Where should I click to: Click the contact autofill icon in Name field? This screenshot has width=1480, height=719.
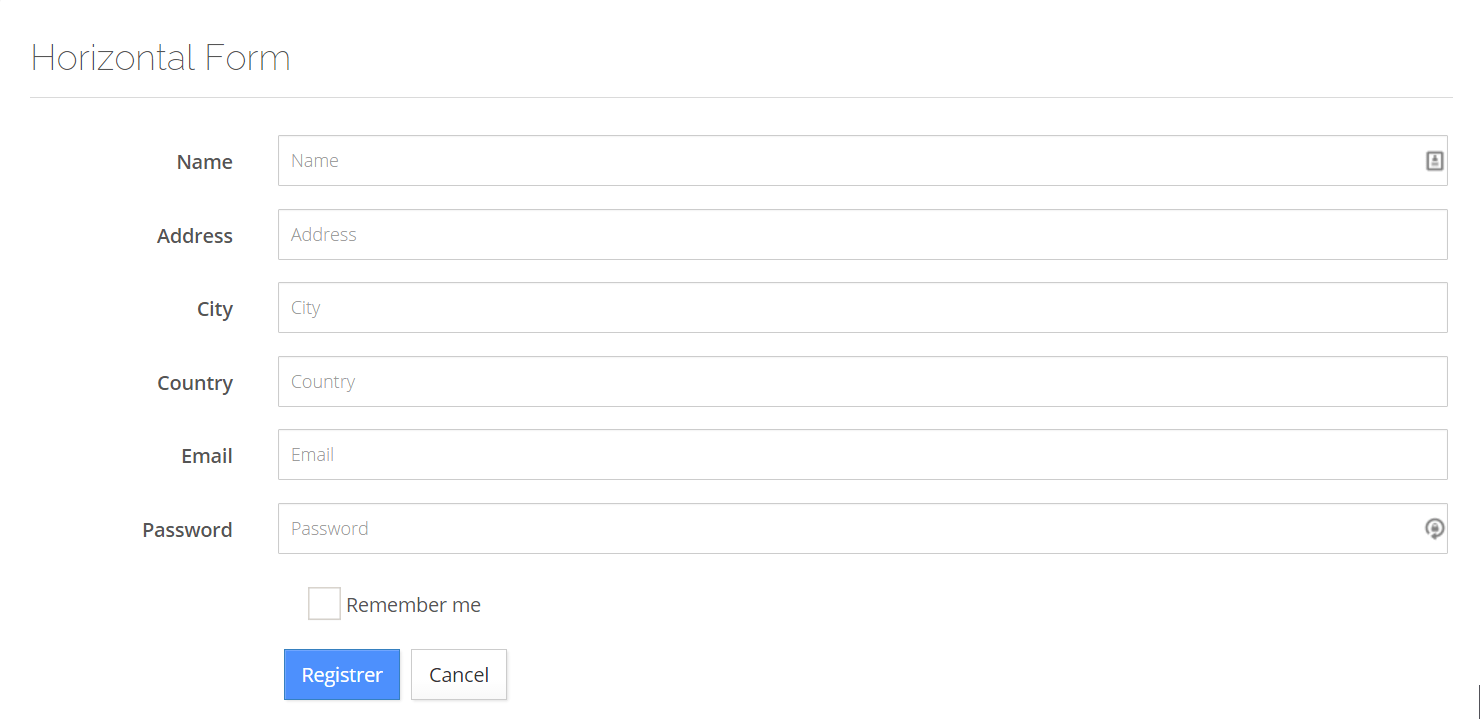coord(1434,161)
